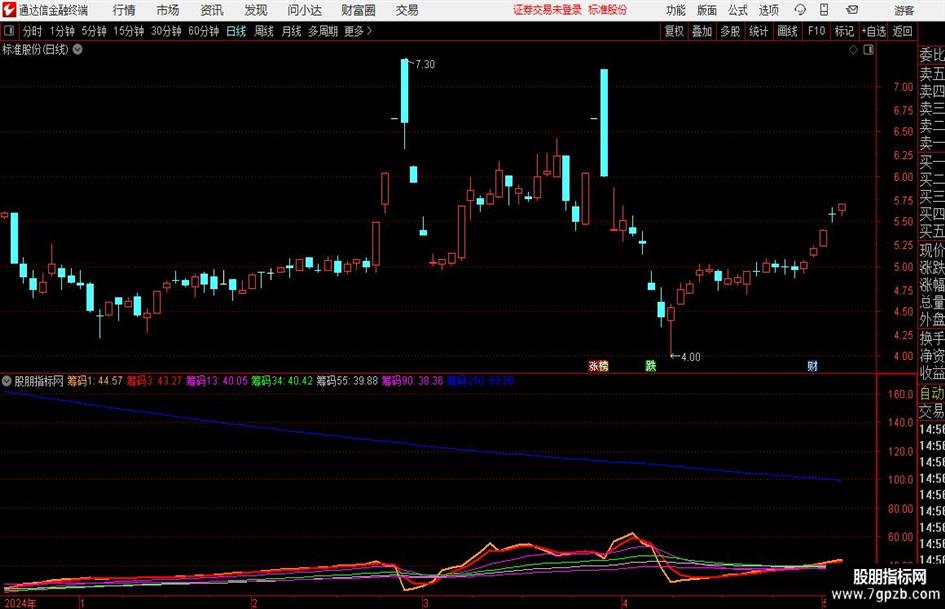Click the 7.30 high price label

[x=425, y=65]
